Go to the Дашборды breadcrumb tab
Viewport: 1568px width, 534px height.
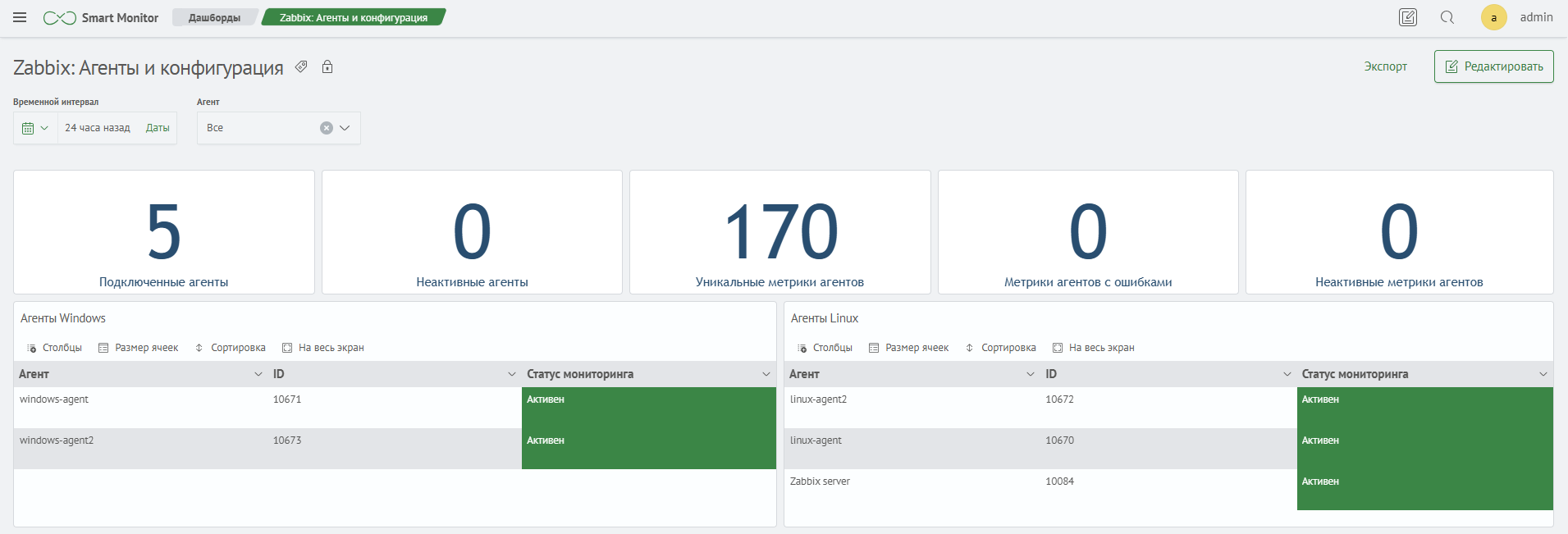pos(214,17)
